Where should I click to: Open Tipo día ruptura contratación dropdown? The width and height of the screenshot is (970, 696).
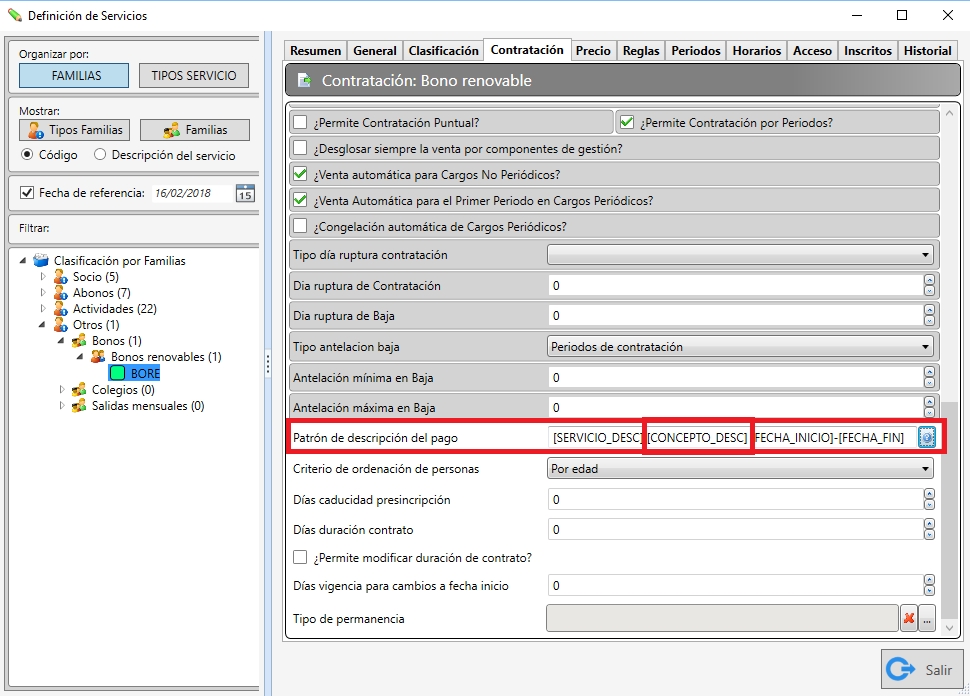coord(740,255)
